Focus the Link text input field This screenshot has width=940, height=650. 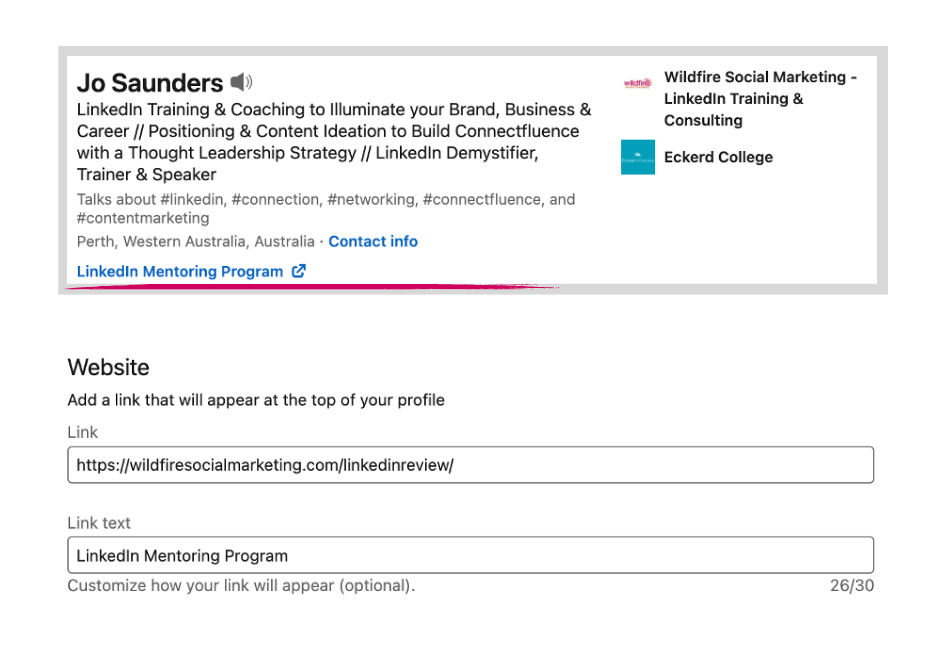(x=471, y=555)
